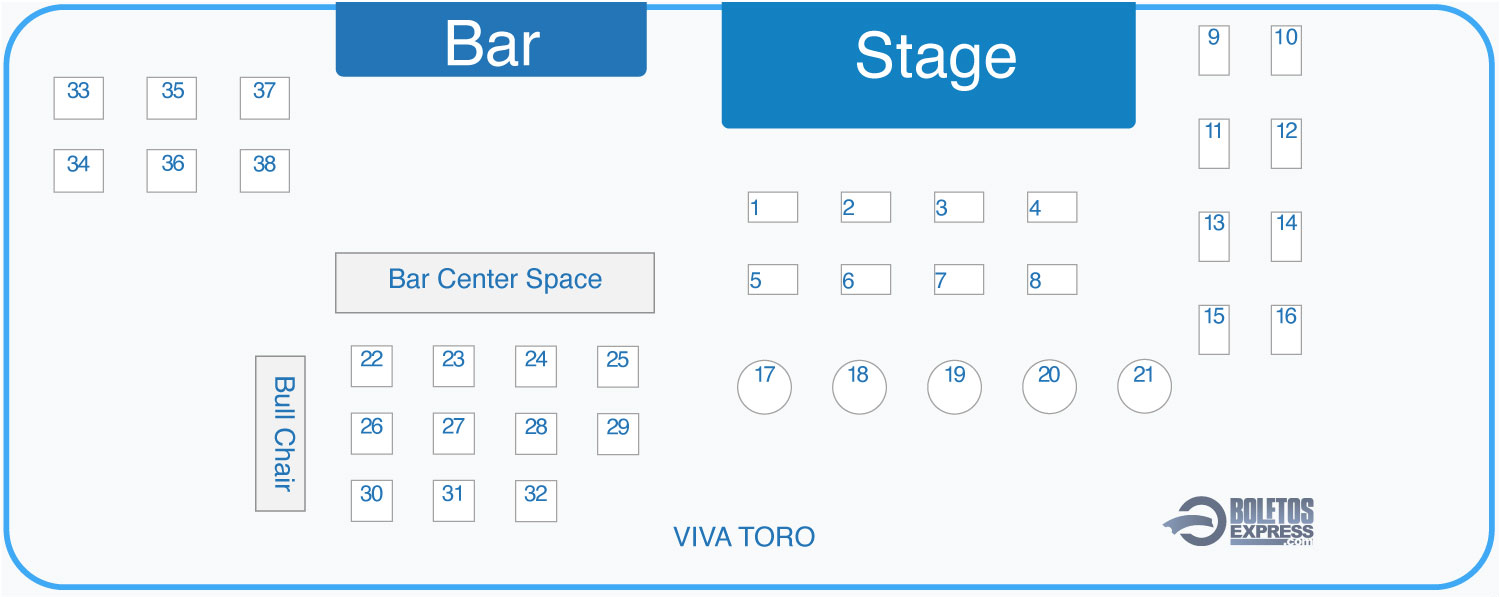Click the Bar block
This screenshot has width=1500, height=597.
click(x=491, y=39)
